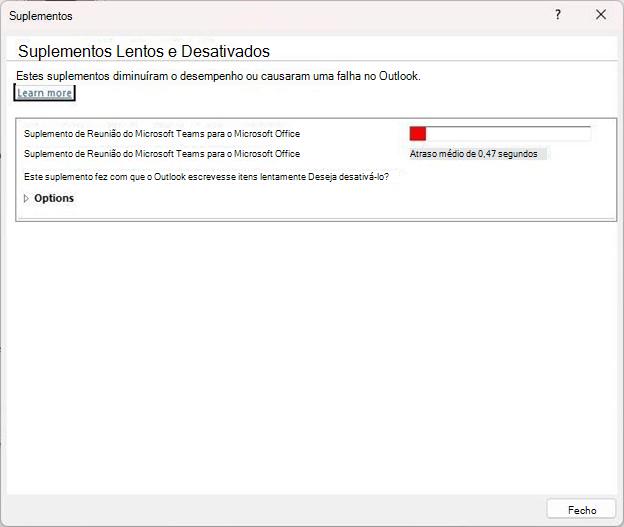Click 'Suplementos Lentos e Desativados' heading

click(x=144, y=51)
